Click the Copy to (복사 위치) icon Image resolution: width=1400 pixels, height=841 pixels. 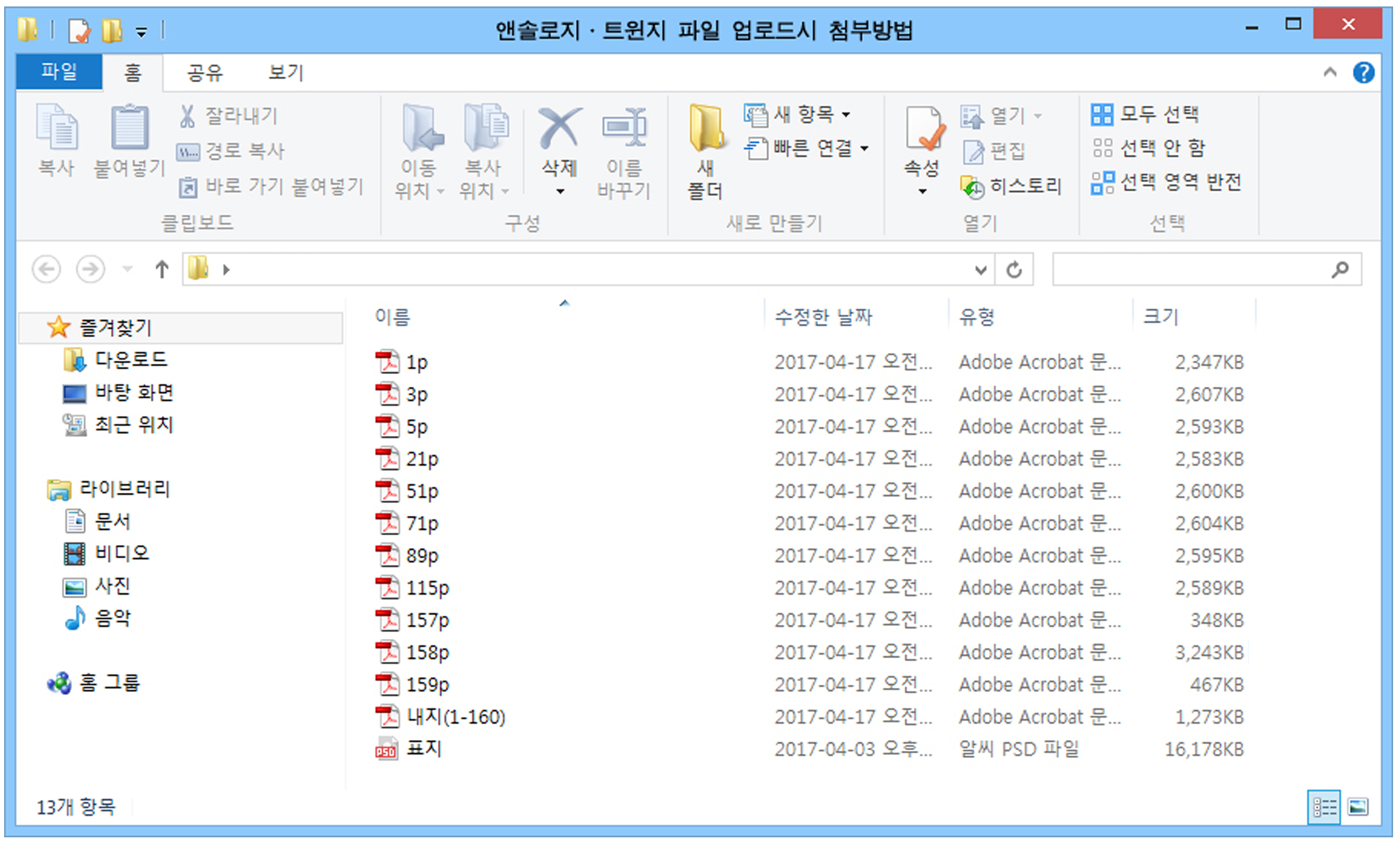486,127
